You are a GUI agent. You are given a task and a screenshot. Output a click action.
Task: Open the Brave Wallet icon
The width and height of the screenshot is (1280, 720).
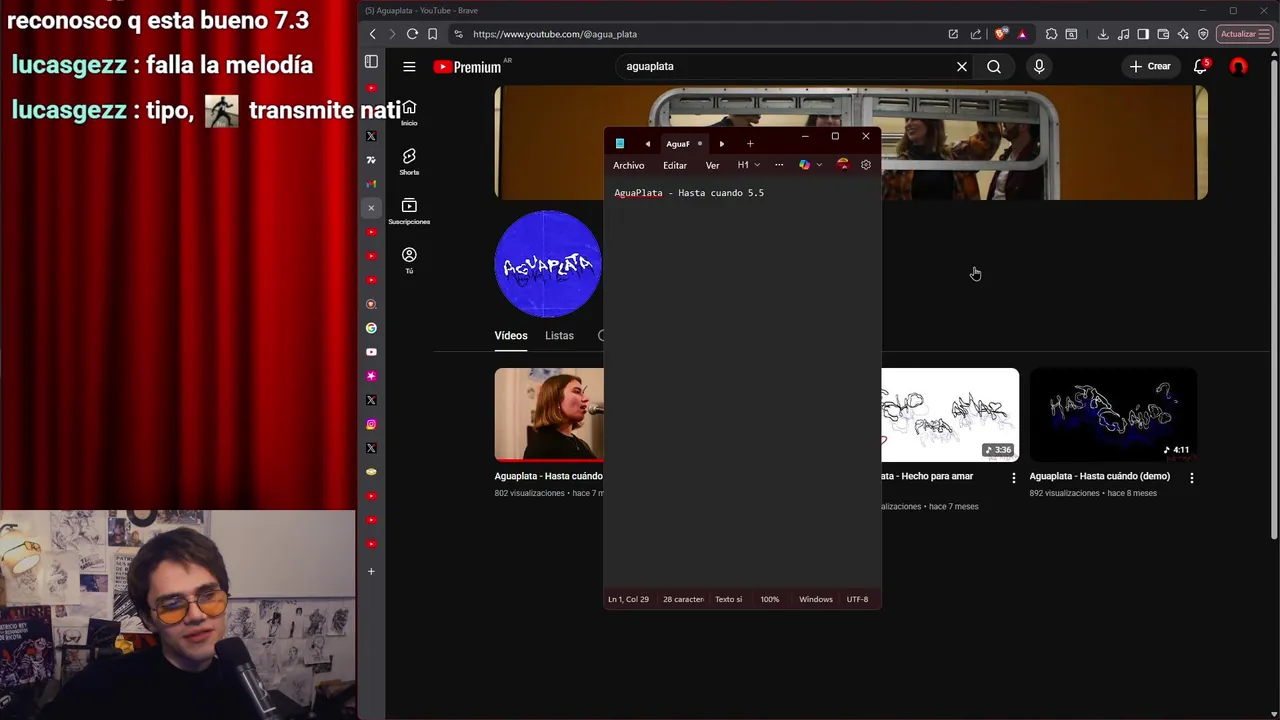pos(1163,34)
